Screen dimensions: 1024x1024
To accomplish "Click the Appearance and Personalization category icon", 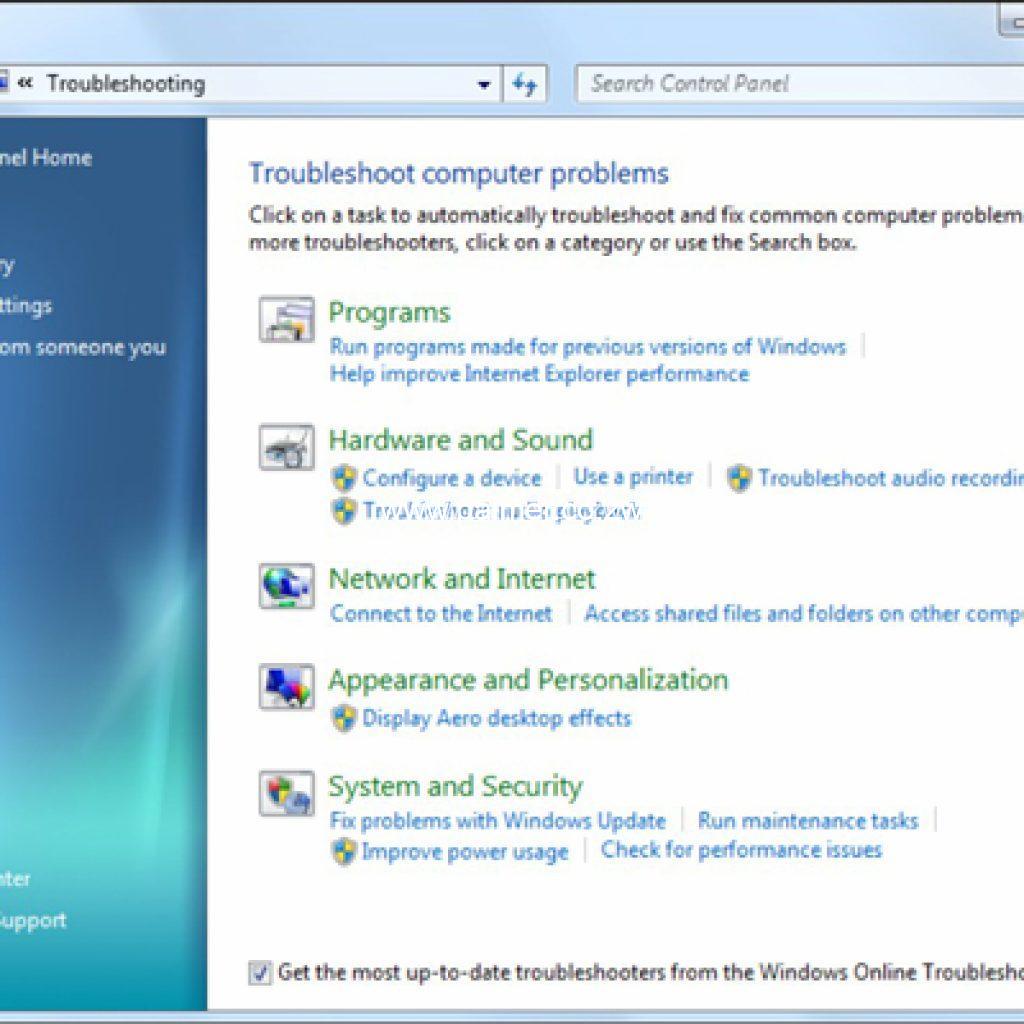I will click(286, 686).
